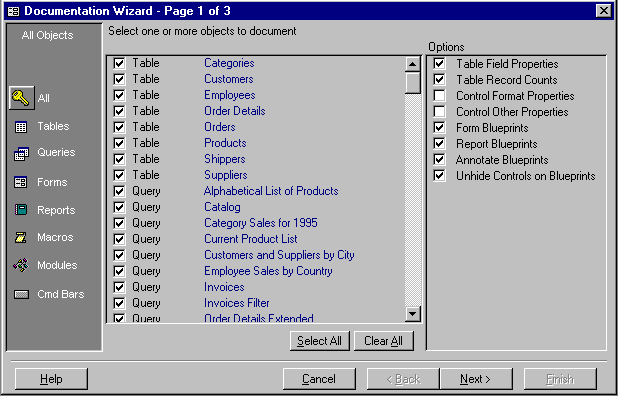Click the Queries icon in sidebar

pos(21,154)
